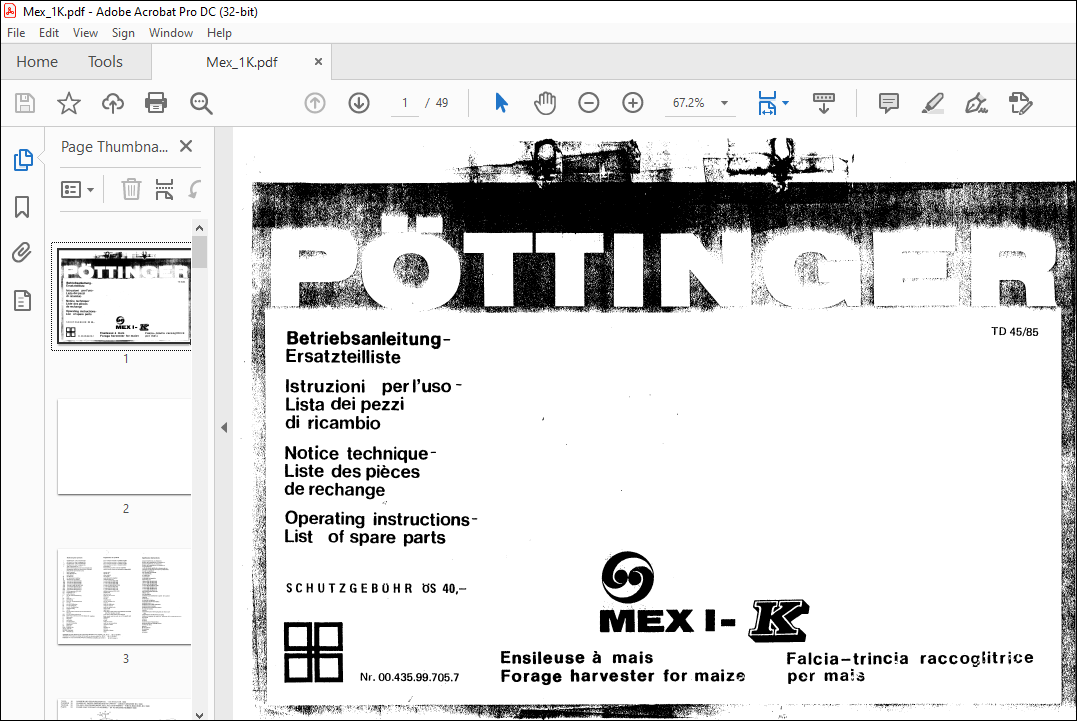Collapse the navigation pane arrow
The width and height of the screenshot is (1077, 721).
click(224, 427)
